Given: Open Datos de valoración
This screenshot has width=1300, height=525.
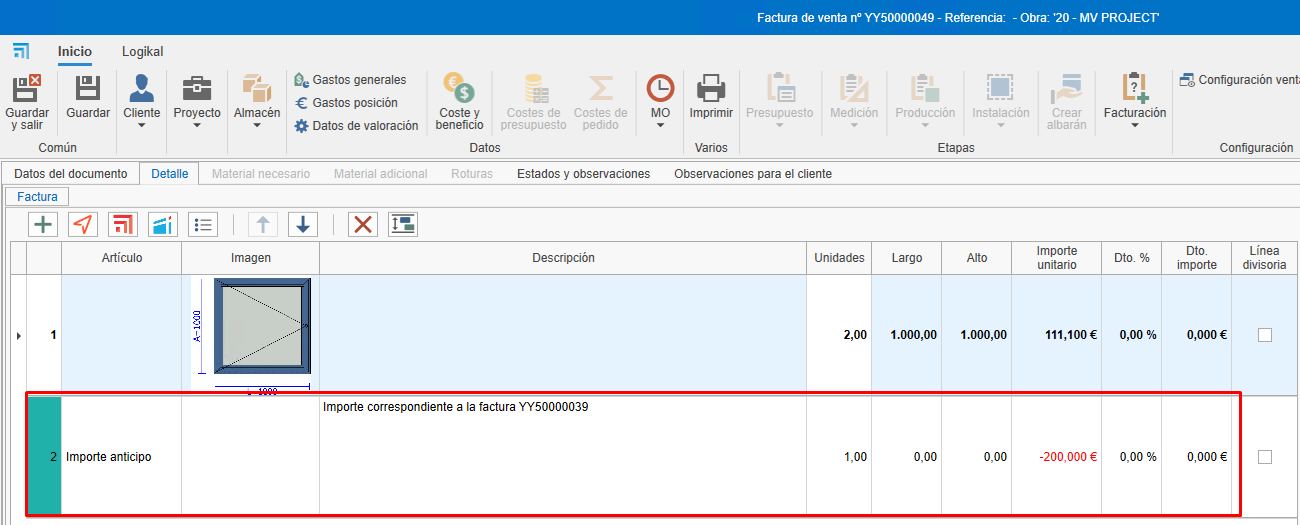Looking at the screenshot, I should (356, 125).
